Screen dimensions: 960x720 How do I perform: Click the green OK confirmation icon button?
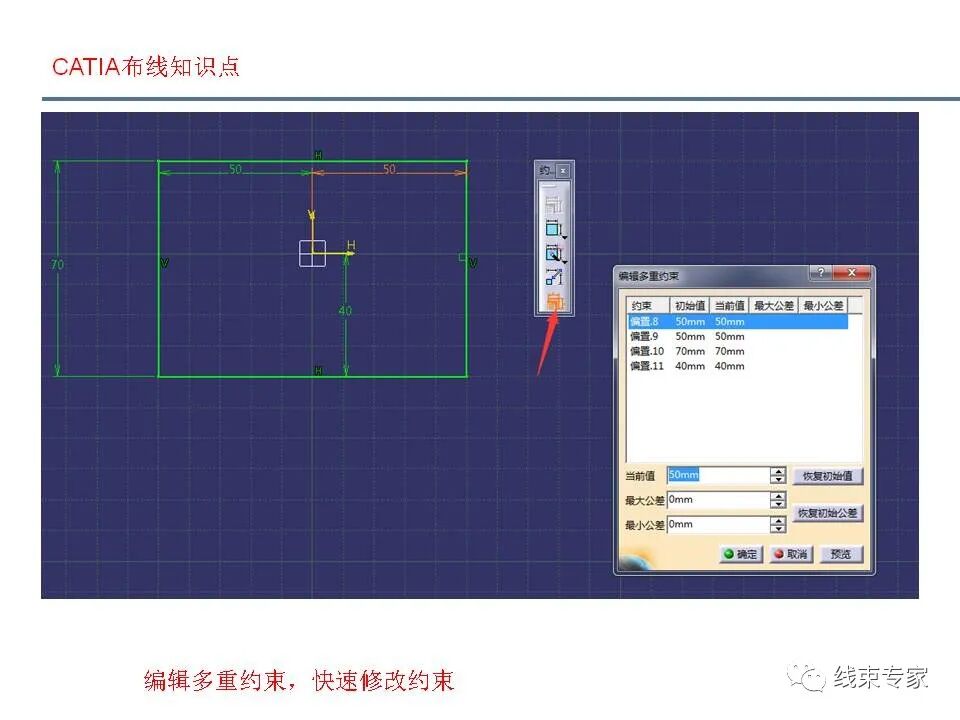(727, 553)
